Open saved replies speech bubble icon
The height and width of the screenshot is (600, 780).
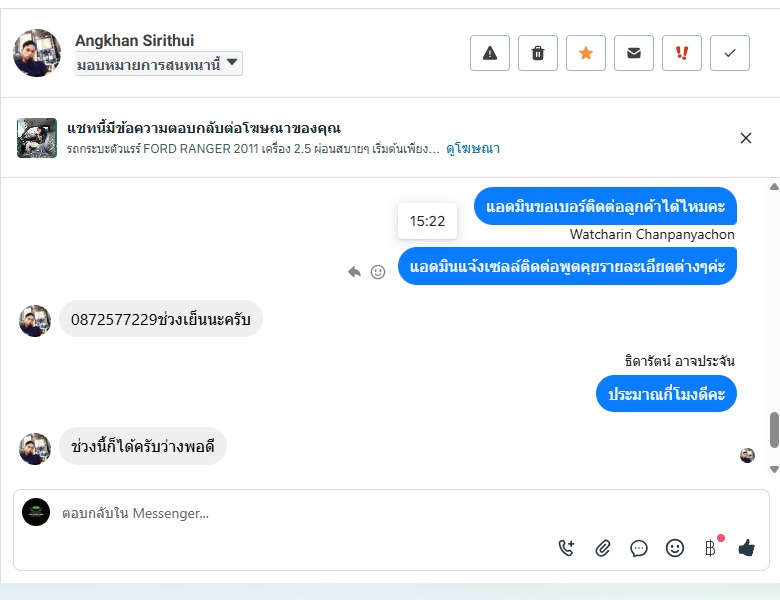tap(639, 548)
